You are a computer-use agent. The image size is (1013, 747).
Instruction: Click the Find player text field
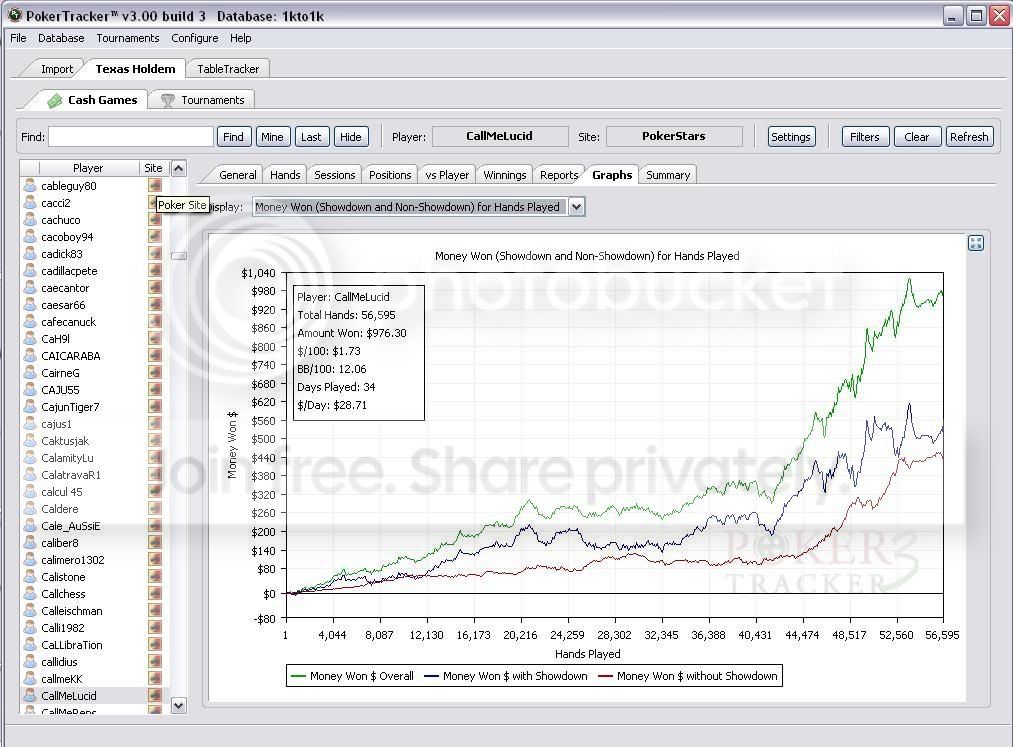coord(131,136)
